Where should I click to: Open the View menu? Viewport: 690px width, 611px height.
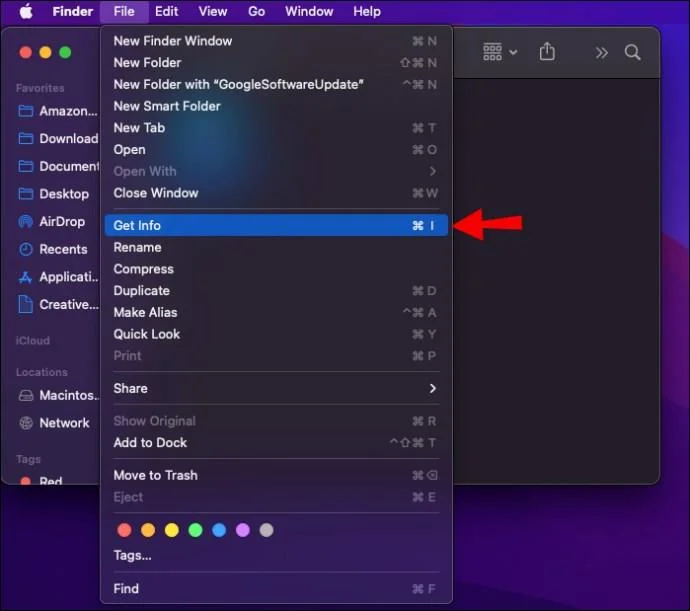tap(213, 11)
